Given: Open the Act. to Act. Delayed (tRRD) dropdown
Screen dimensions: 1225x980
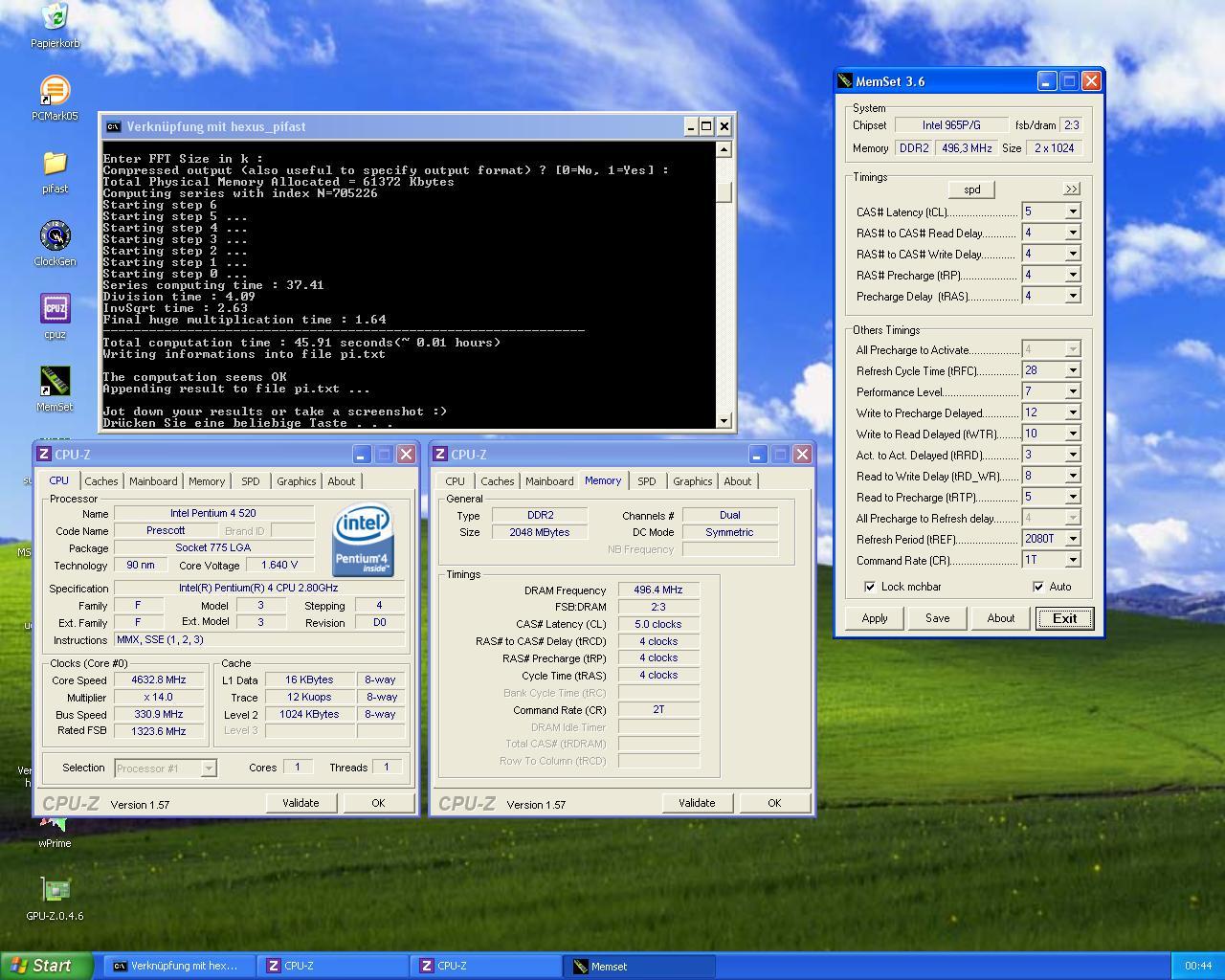Looking at the screenshot, I should tap(1072, 455).
